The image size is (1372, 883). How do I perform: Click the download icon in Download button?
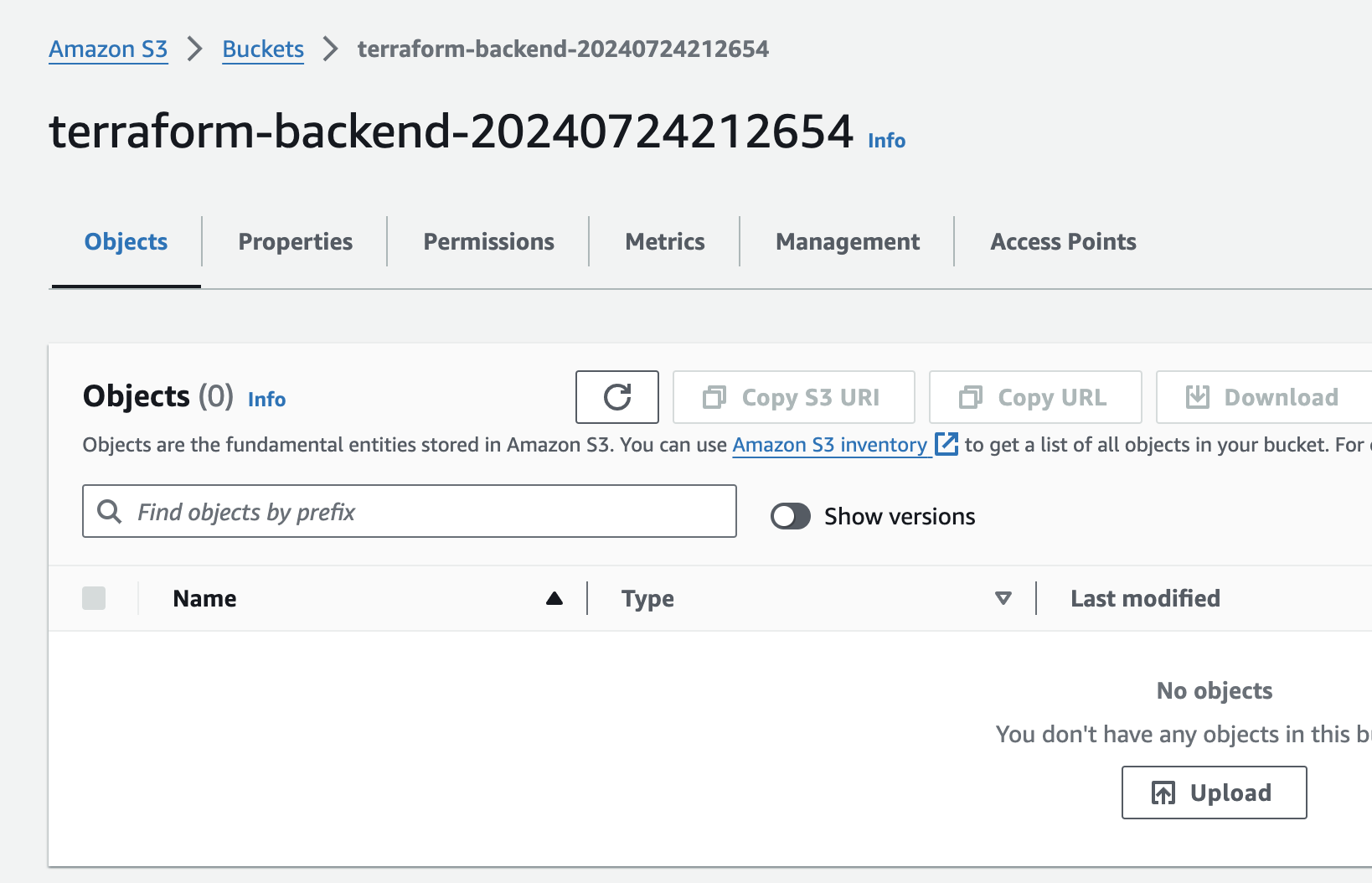[1198, 397]
